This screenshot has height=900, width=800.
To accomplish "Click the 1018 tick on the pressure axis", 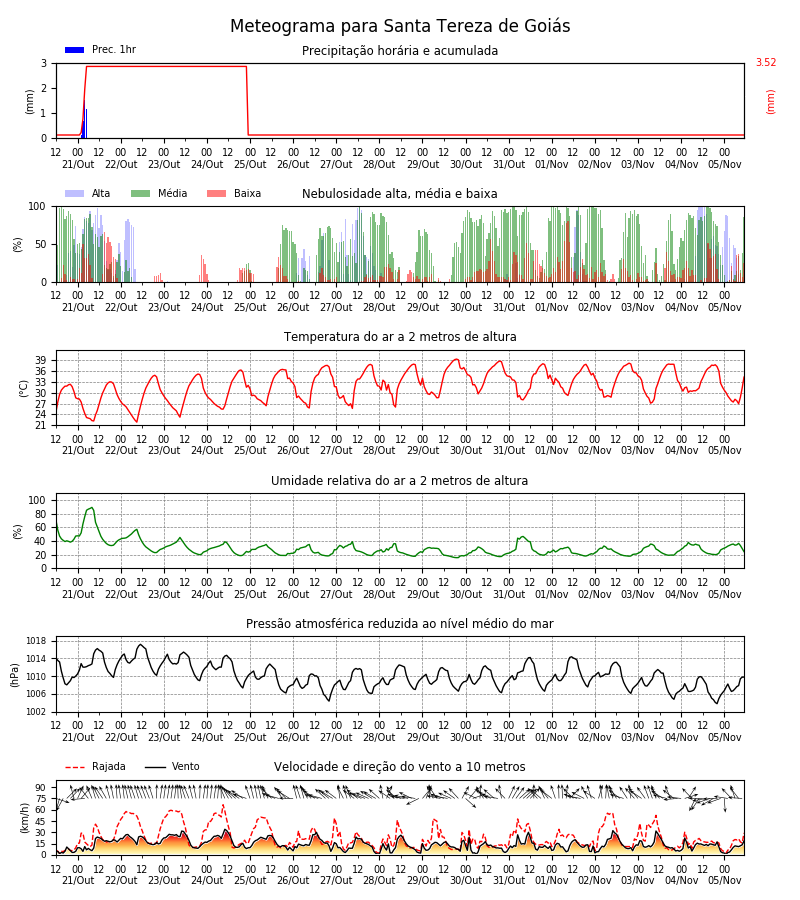I will [36, 641].
